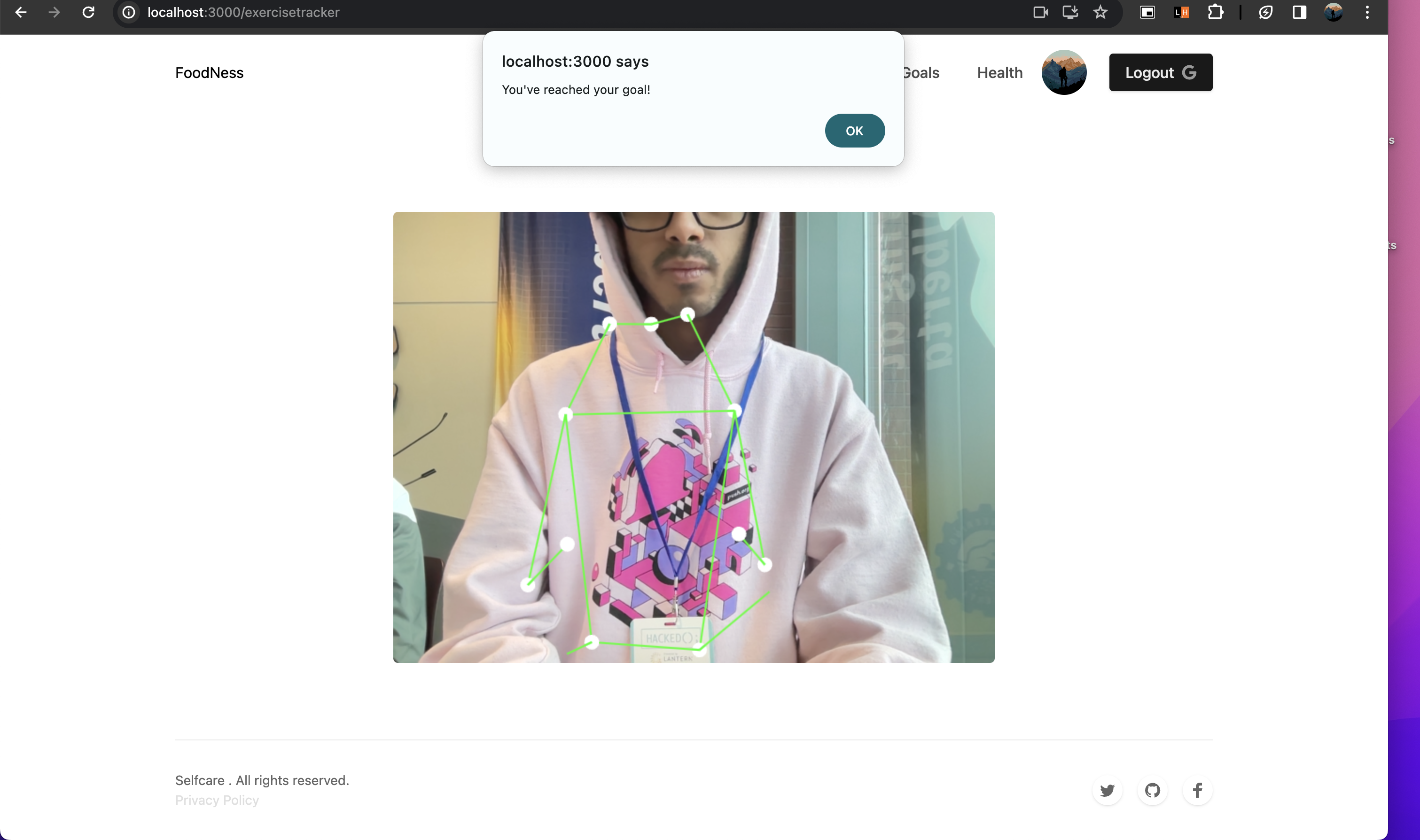Open the Lighthouse extension icon
Screen dimensions: 1420x840
(1181, 12)
